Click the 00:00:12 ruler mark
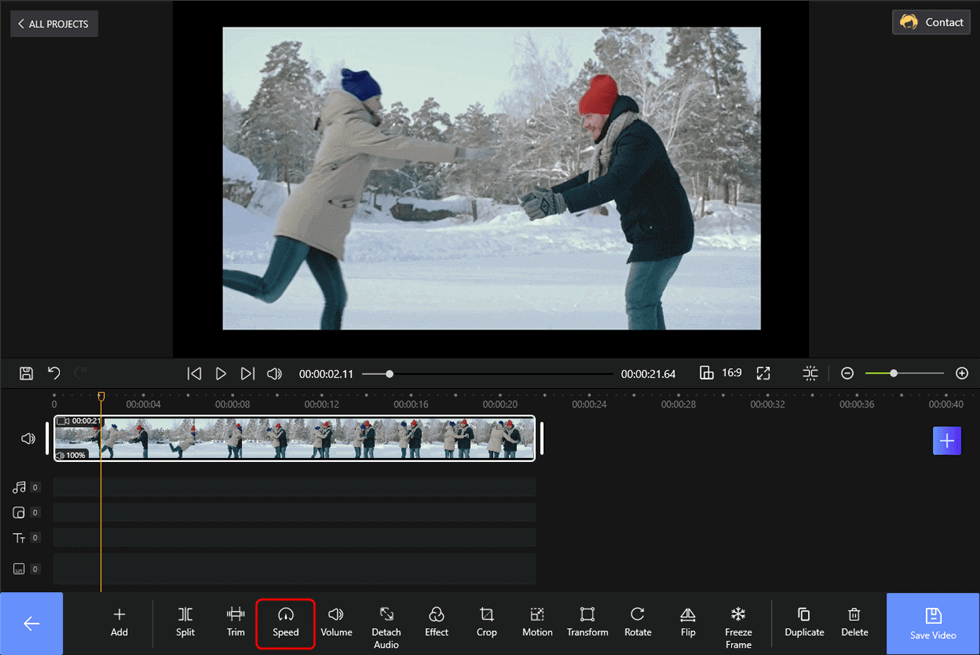980x655 pixels. (321, 404)
